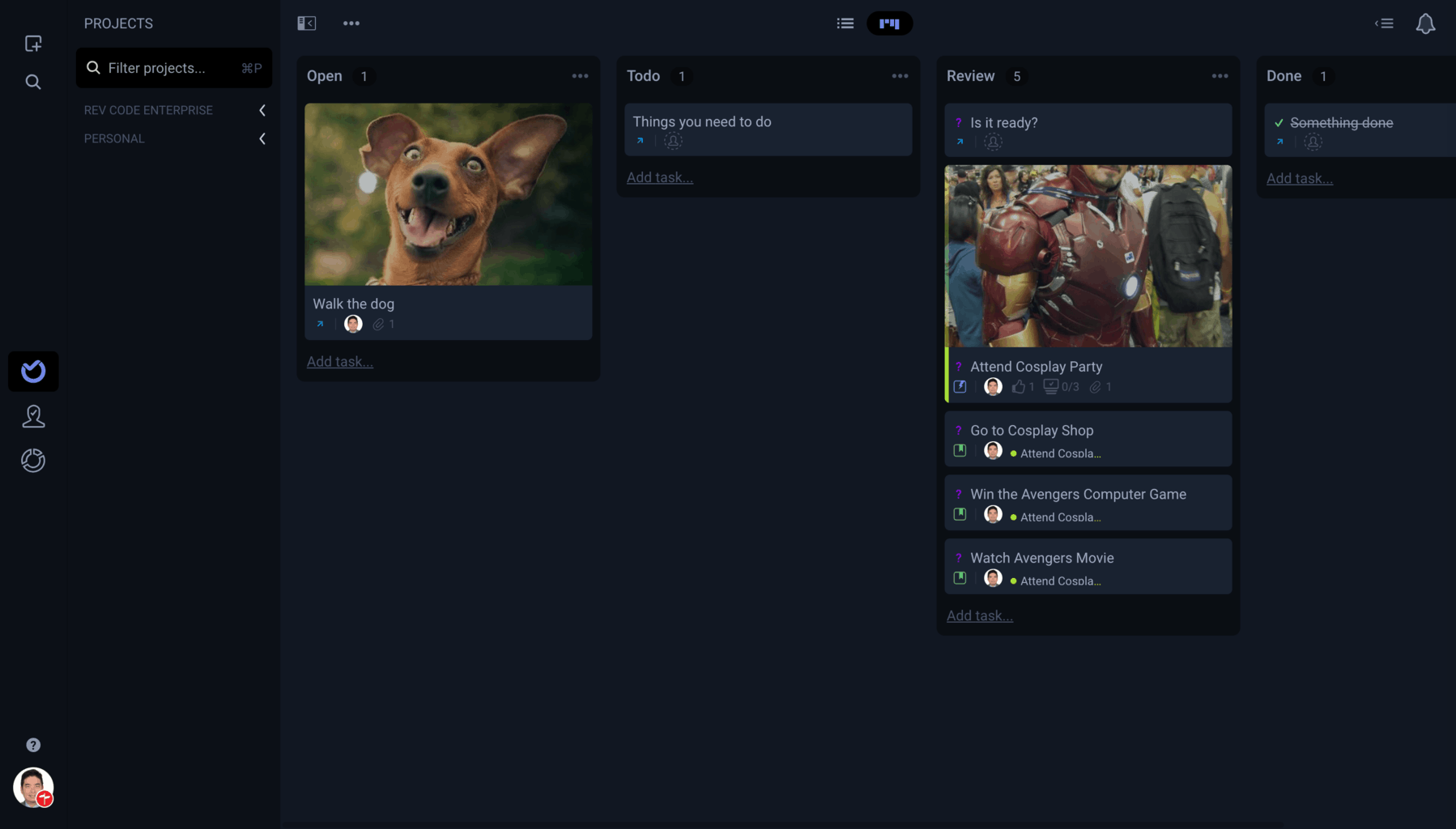The width and height of the screenshot is (1456, 829).
Task: Open the notifications bell
Action: point(1425,23)
